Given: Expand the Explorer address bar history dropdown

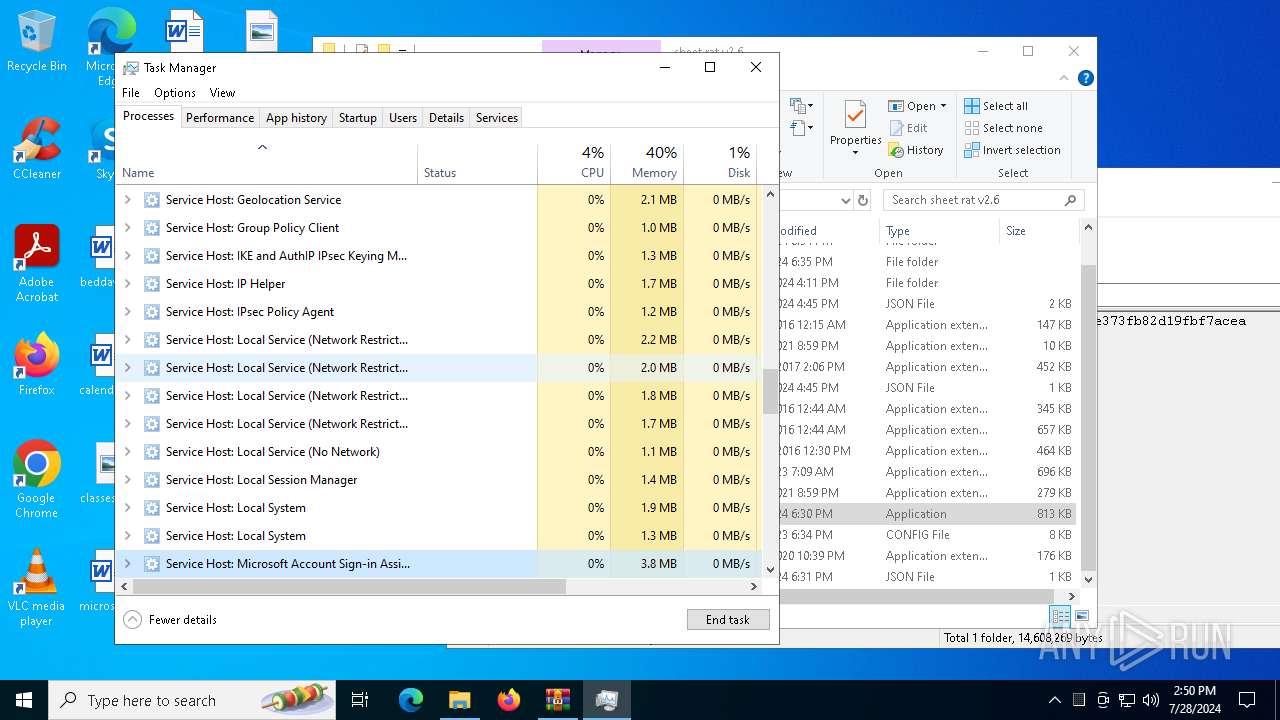Looking at the screenshot, I should [x=845, y=200].
